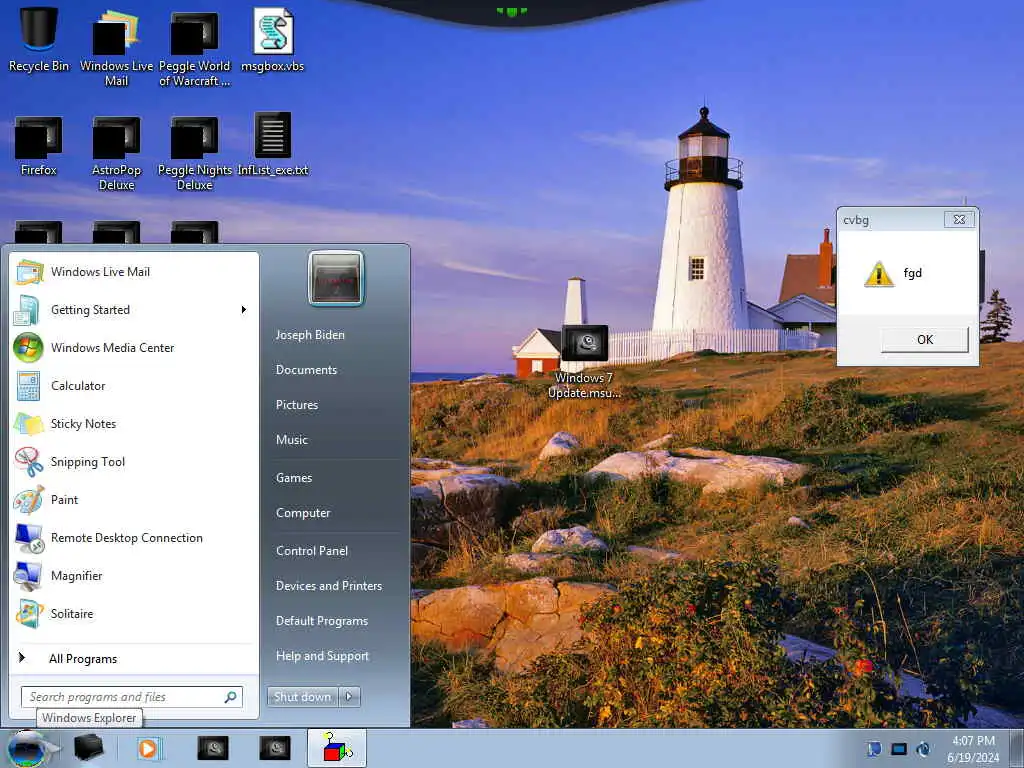
Task: Open Calculator from the Start menu
Action: click(134, 385)
